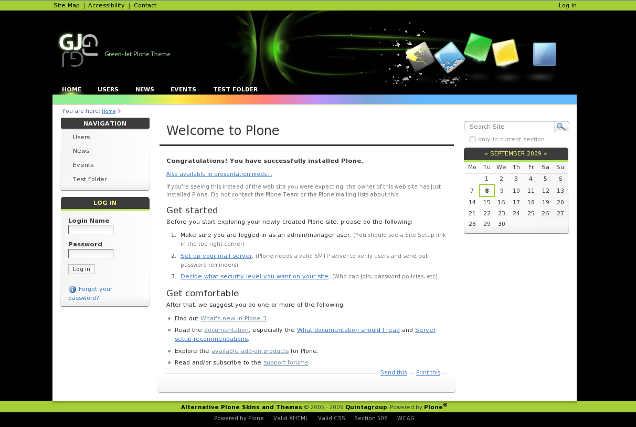Click Section 508 footer link
Image resolution: width=636 pixels, height=427 pixels.
point(371,418)
